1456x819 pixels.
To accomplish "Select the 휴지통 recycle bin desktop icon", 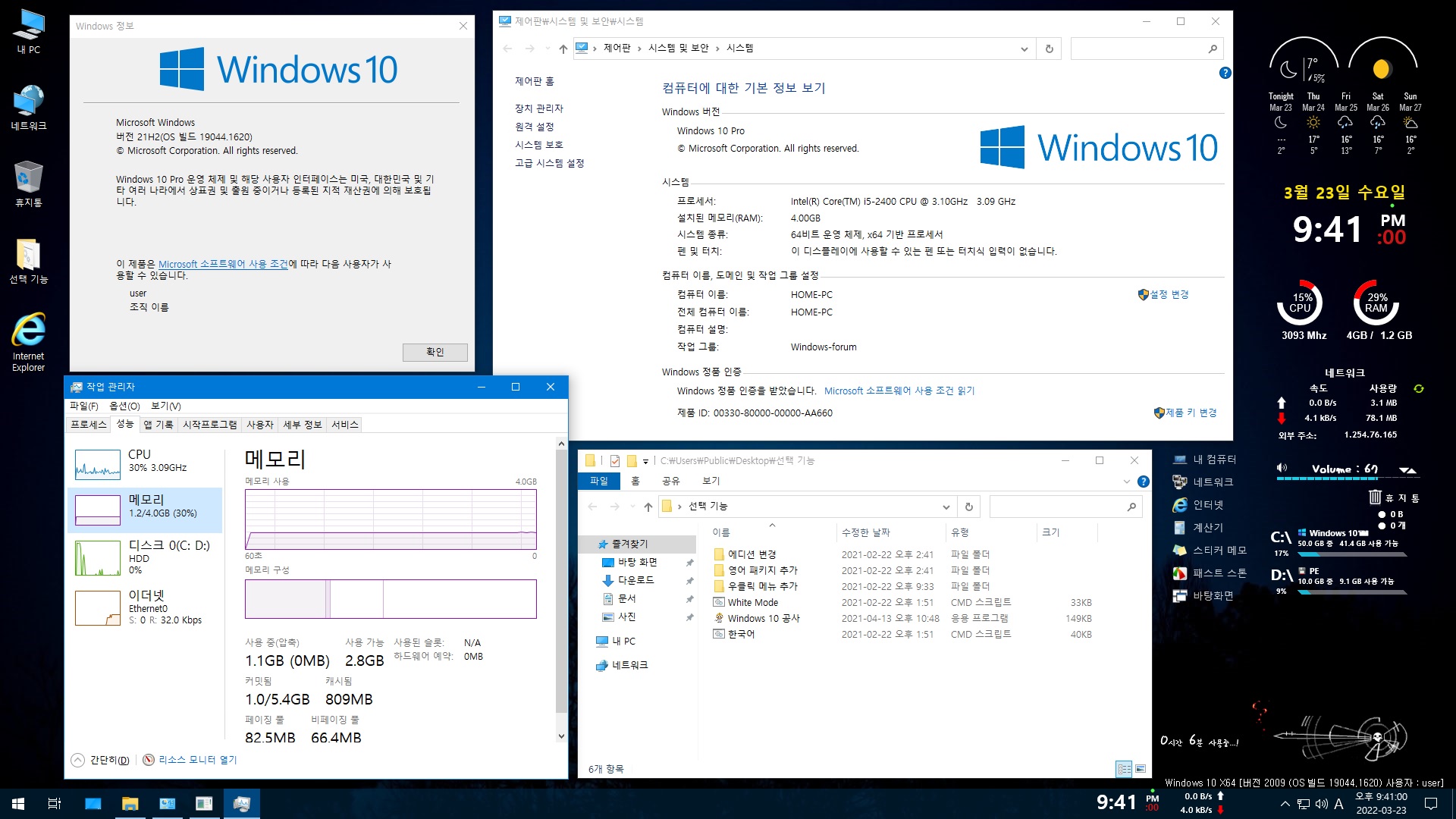I will 29,184.
